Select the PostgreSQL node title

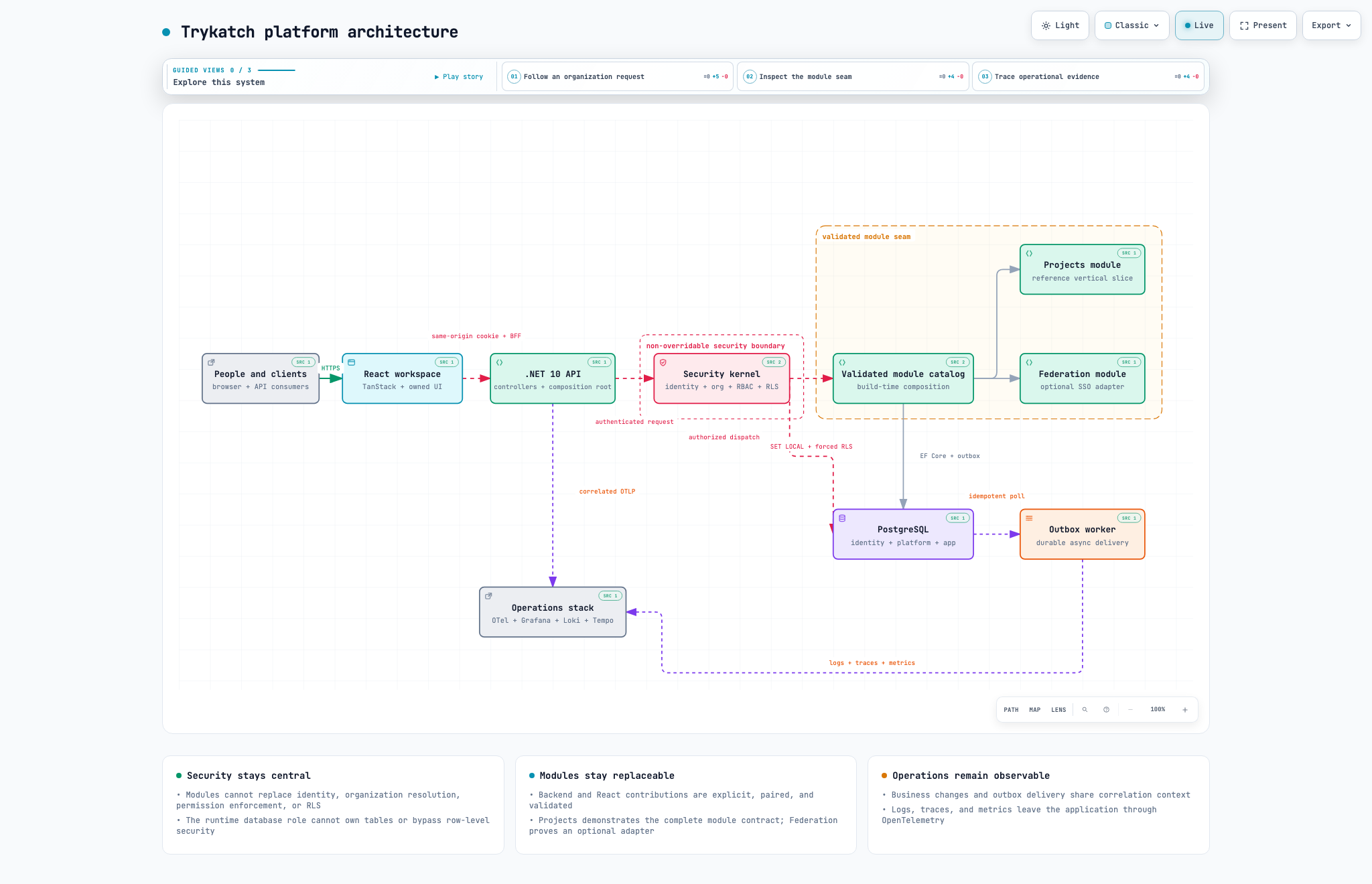coord(903,530)
